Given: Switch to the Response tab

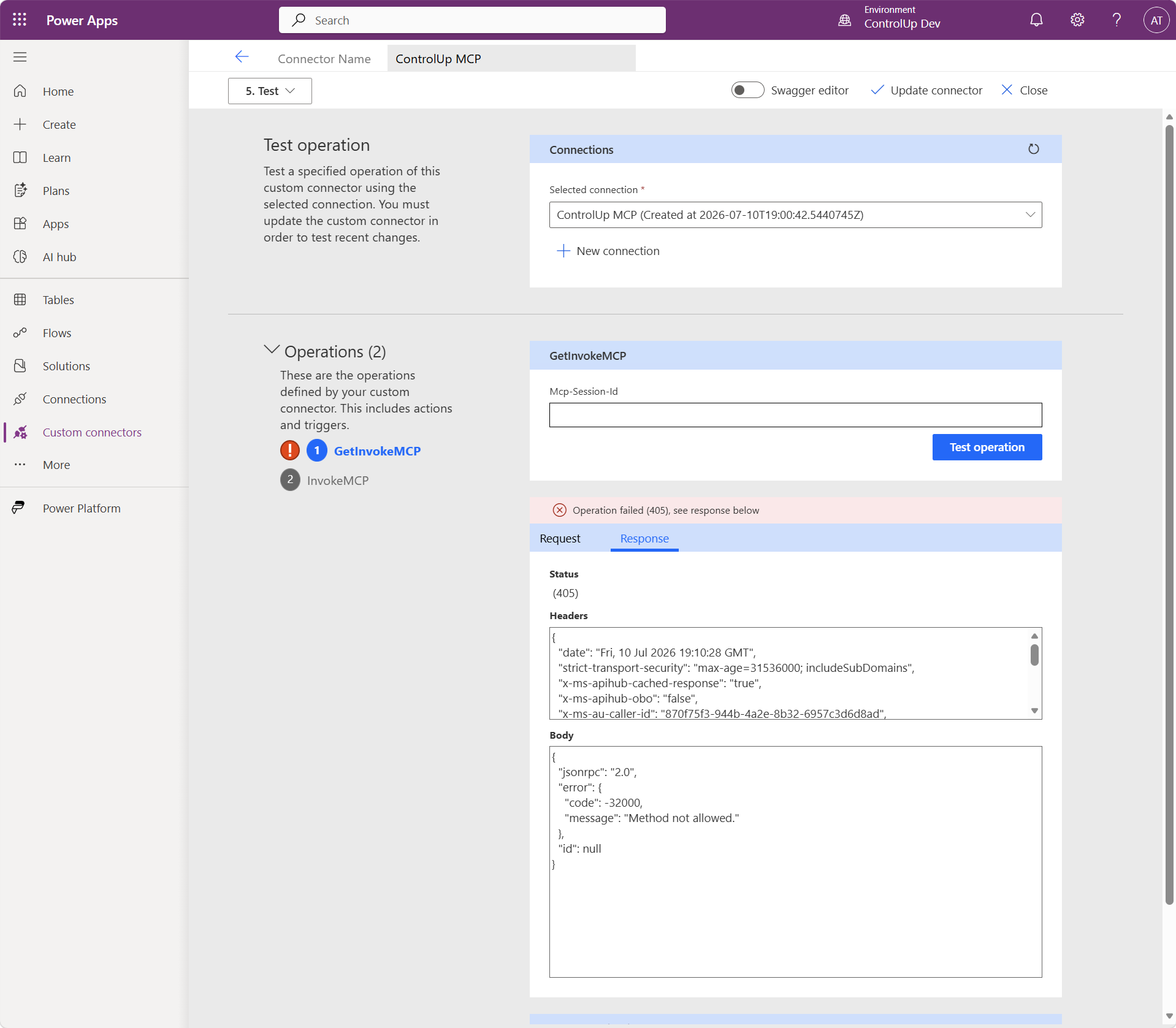Looking at the screenshot, I should coord(644,538).
